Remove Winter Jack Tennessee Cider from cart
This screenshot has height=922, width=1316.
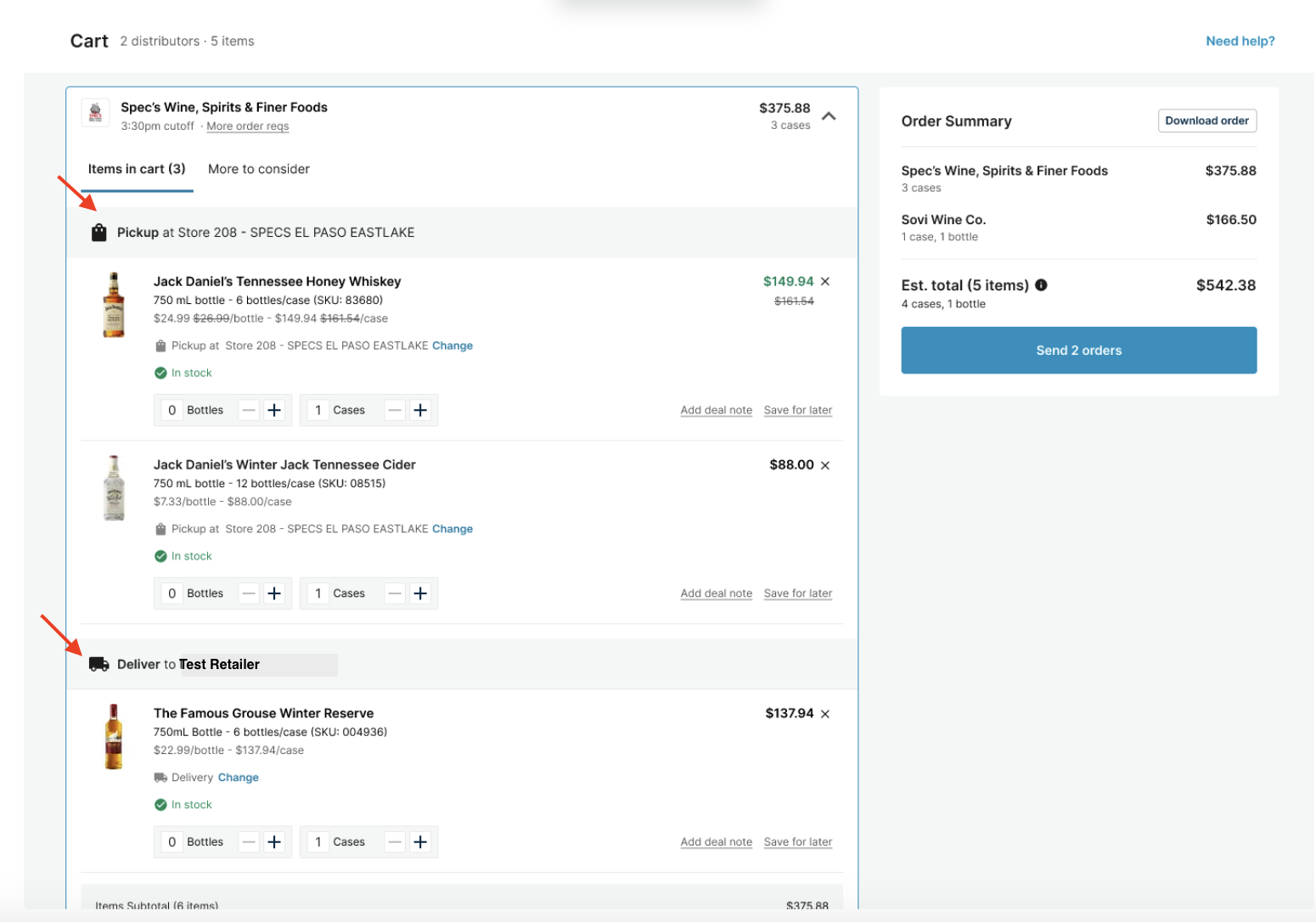[824, 464]
